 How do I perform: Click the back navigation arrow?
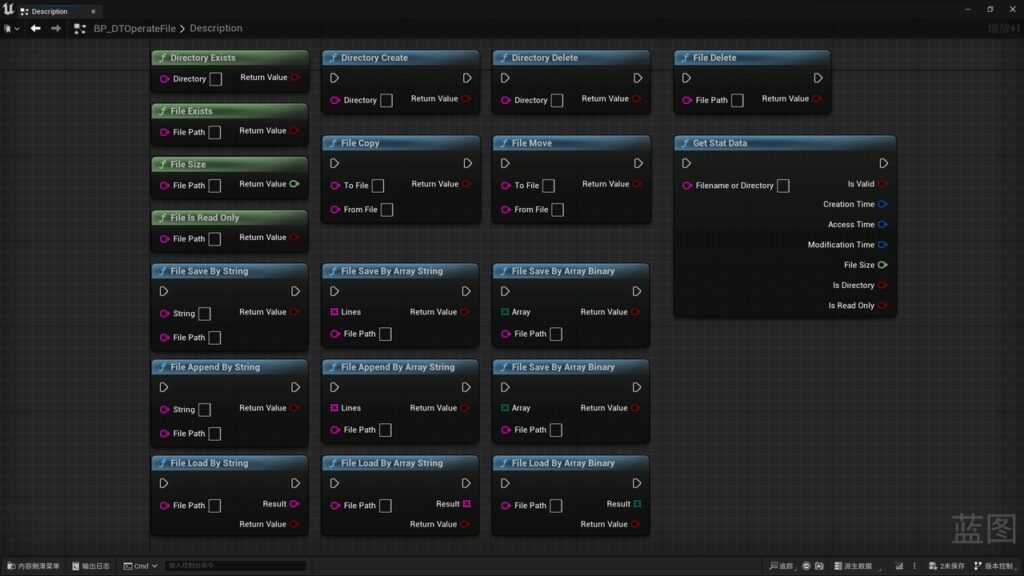pos(36,28)
